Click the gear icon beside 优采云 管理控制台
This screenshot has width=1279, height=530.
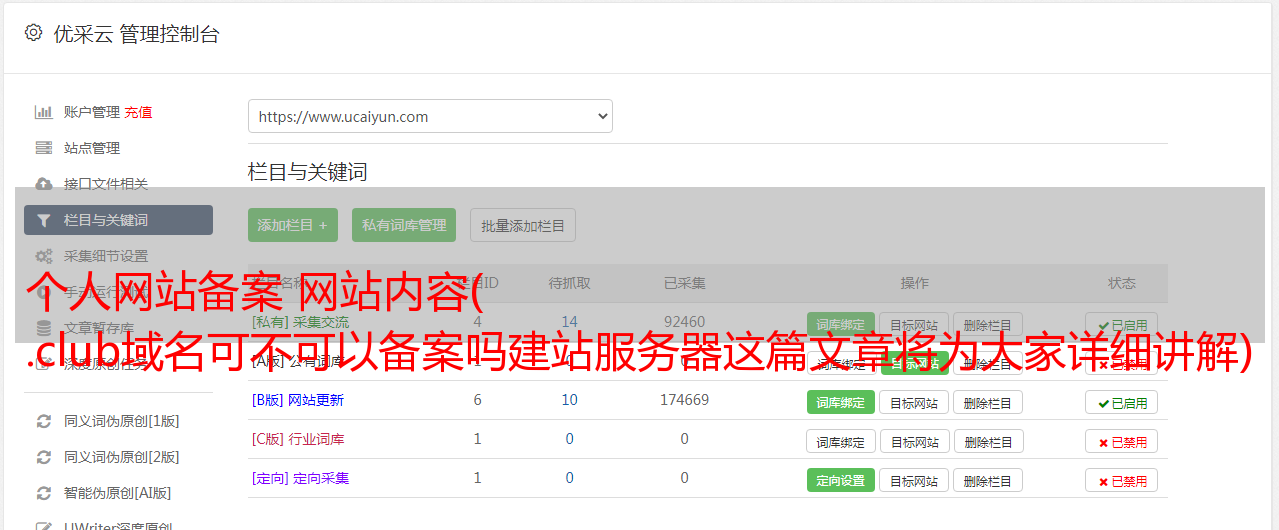[34, 33]
